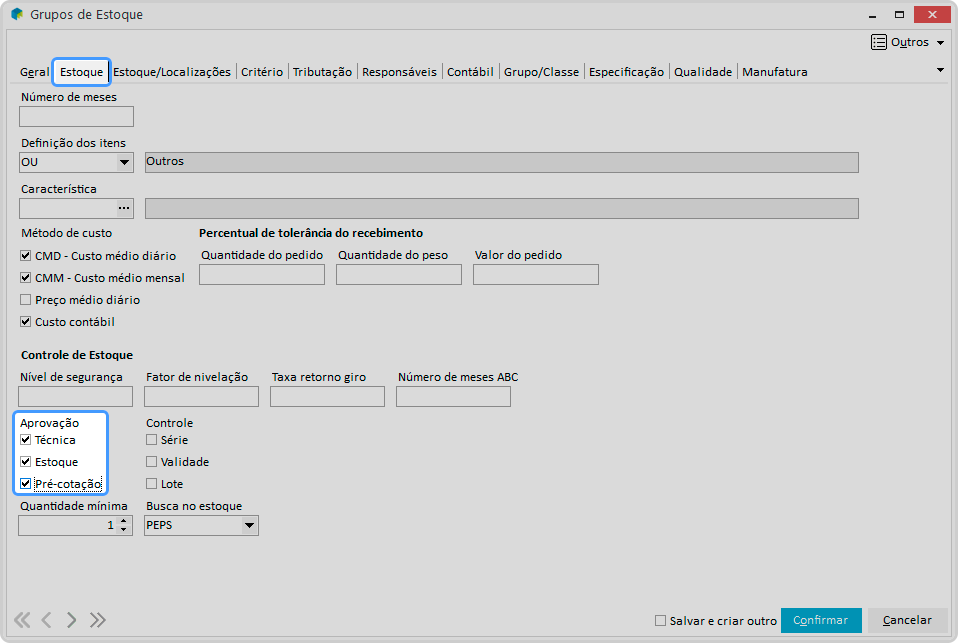Maximize the Grupos de Estoque window
Viewport: 958px width, 643px height.
coord(899,15)
